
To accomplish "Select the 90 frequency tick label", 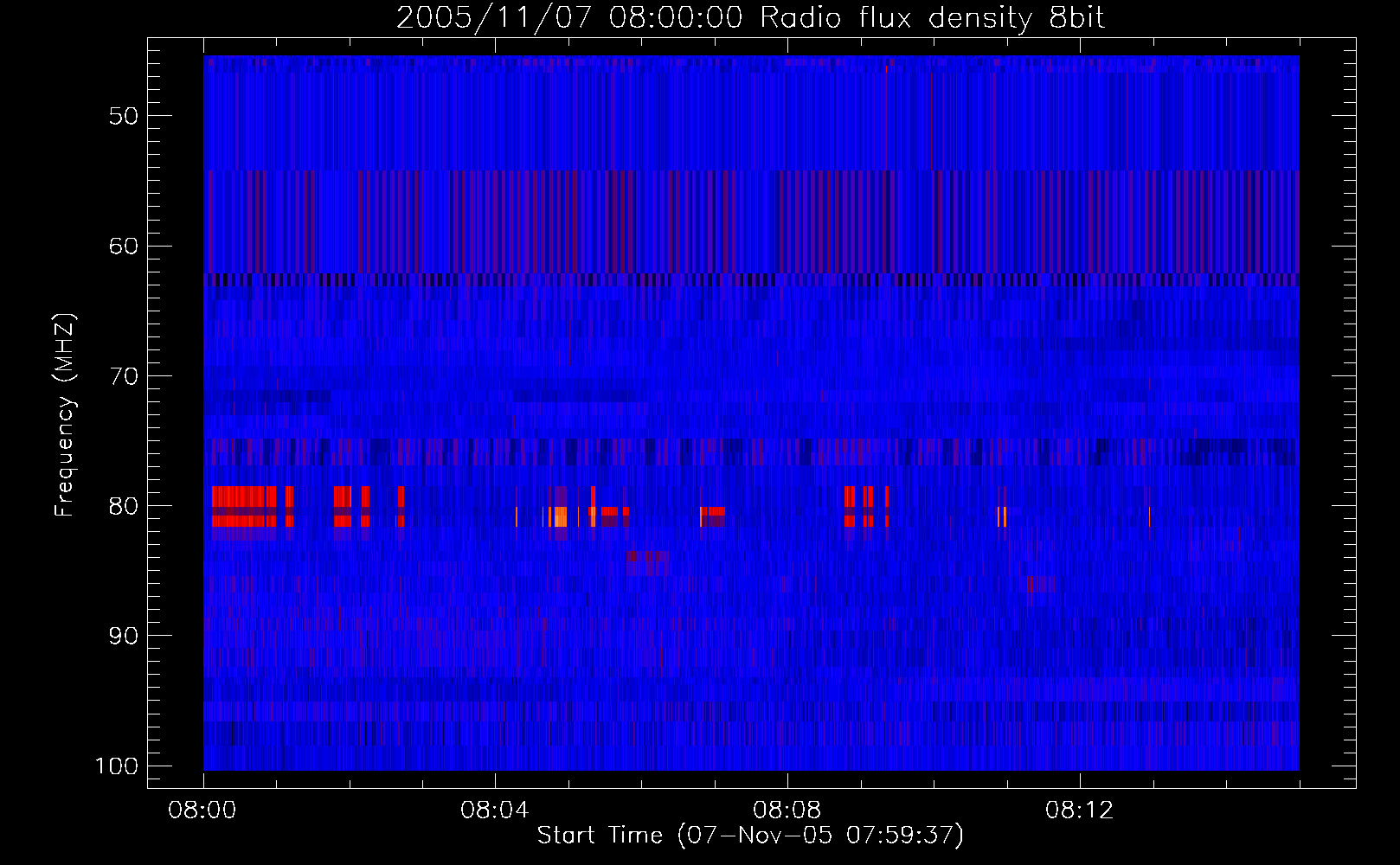I will click(x=124, y=636).
